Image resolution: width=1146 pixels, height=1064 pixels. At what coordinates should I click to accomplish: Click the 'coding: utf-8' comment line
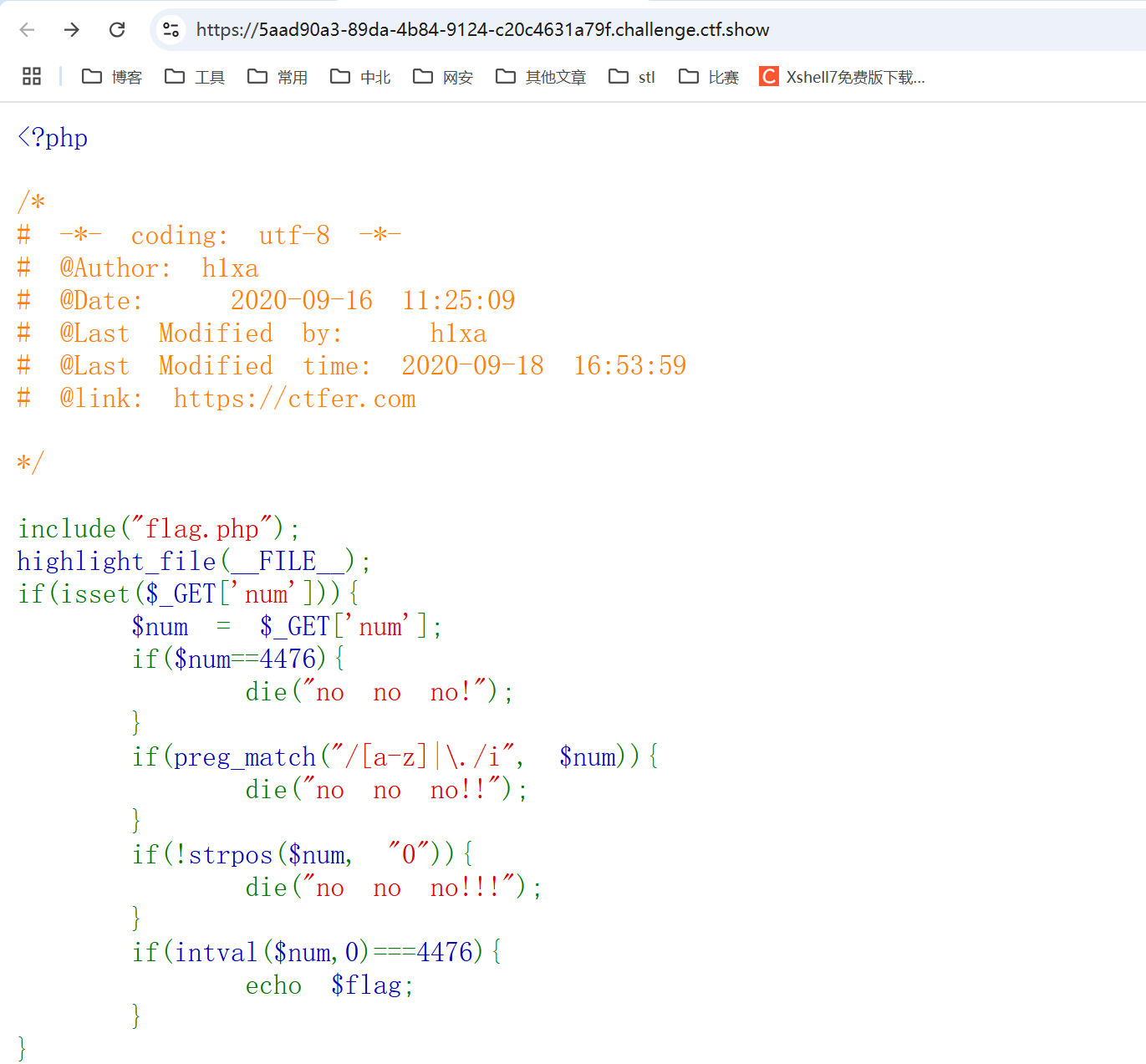pyautogui.click(x=209, y=236)
